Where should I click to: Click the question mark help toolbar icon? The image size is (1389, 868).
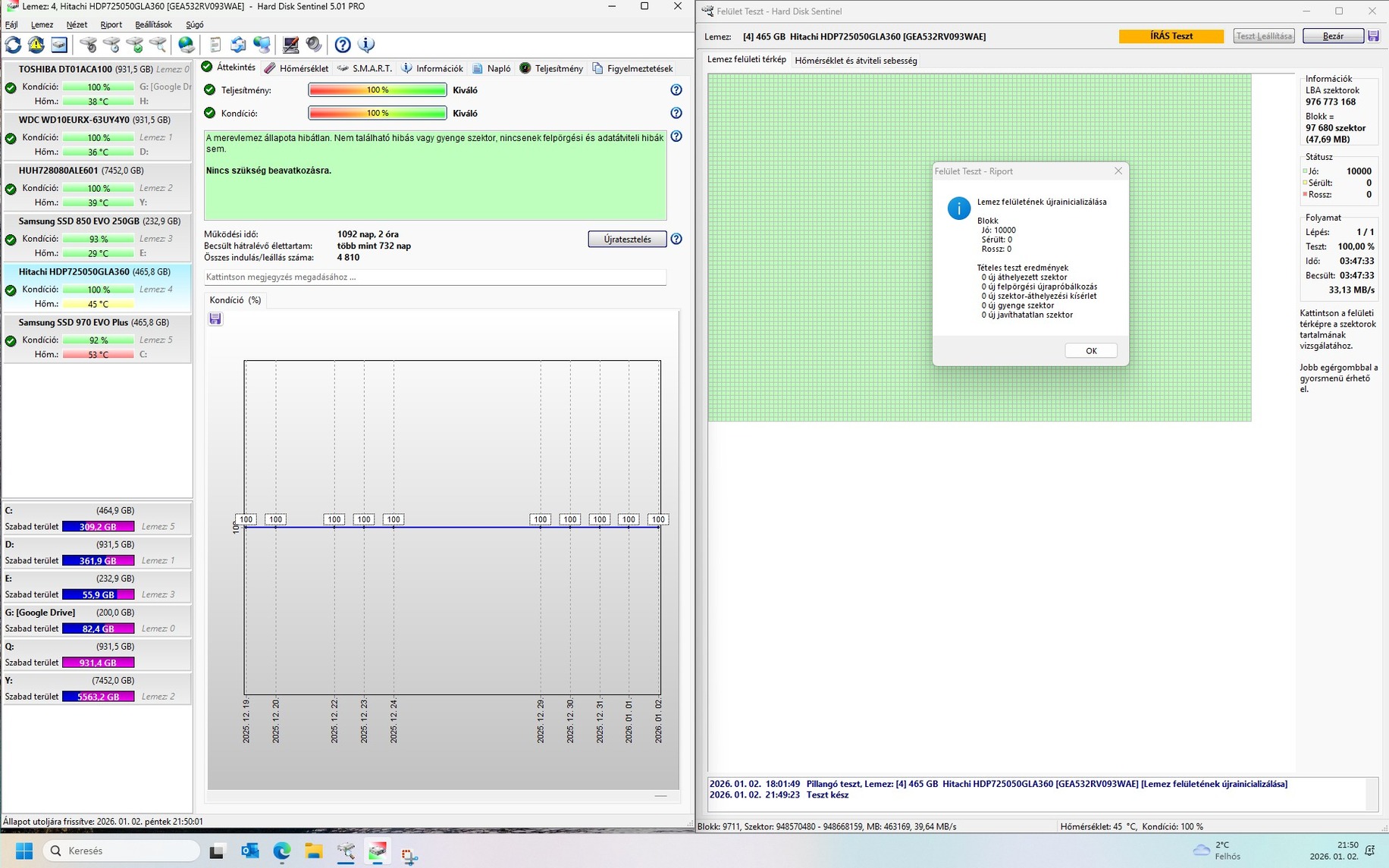point(343,45)
